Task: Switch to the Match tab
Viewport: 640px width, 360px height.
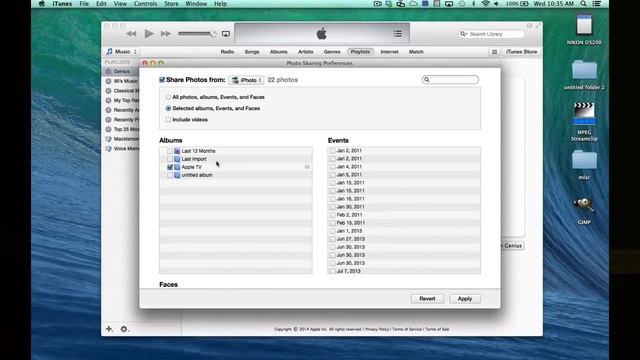Action: click(x=416, y=52)
